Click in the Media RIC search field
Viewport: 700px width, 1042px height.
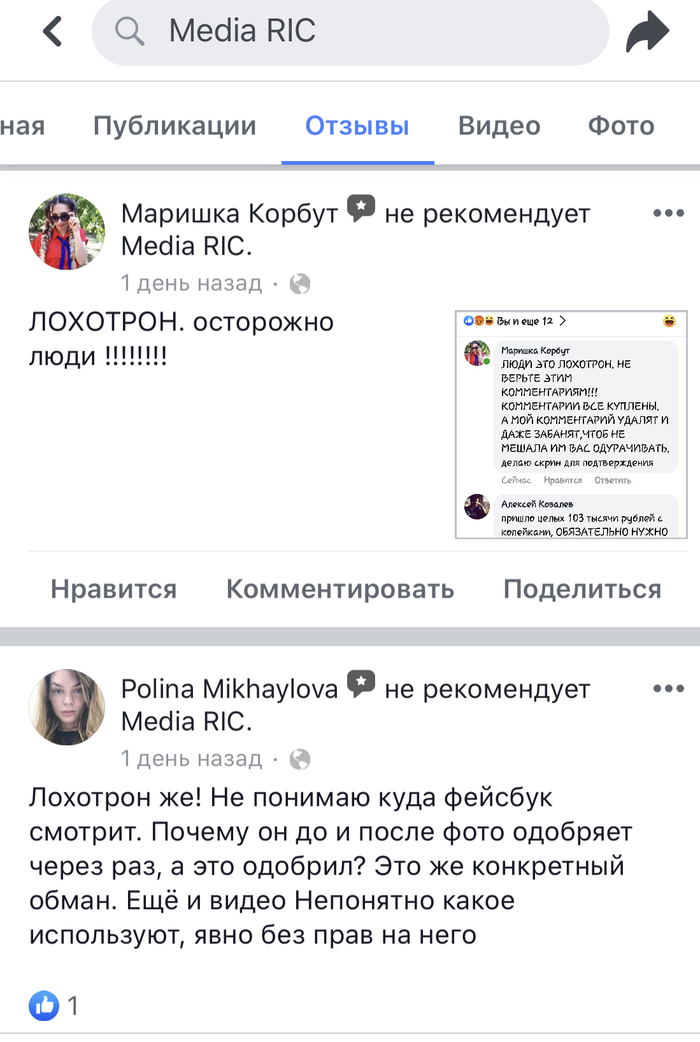click(380, 32)
